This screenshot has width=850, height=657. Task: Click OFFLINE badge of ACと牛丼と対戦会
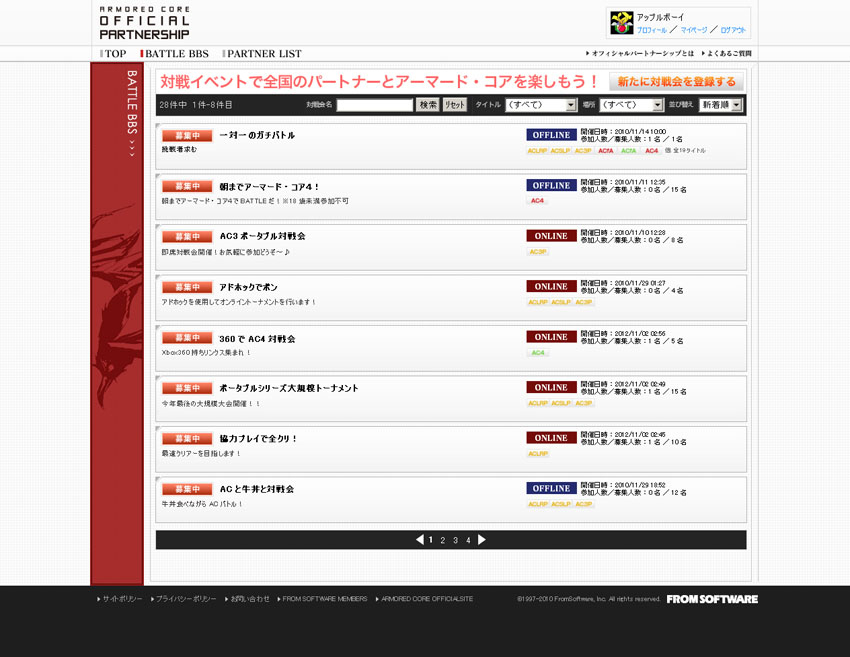pyautogui.click(x=551, y=487)
